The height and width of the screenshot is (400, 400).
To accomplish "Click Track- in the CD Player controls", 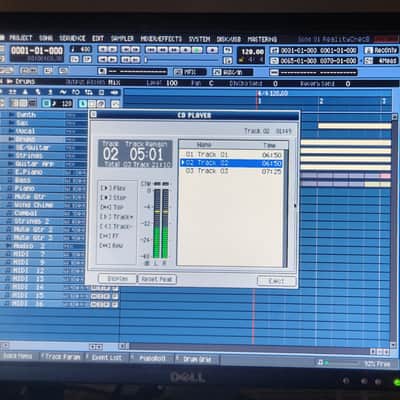I will [x=116, y=226].
